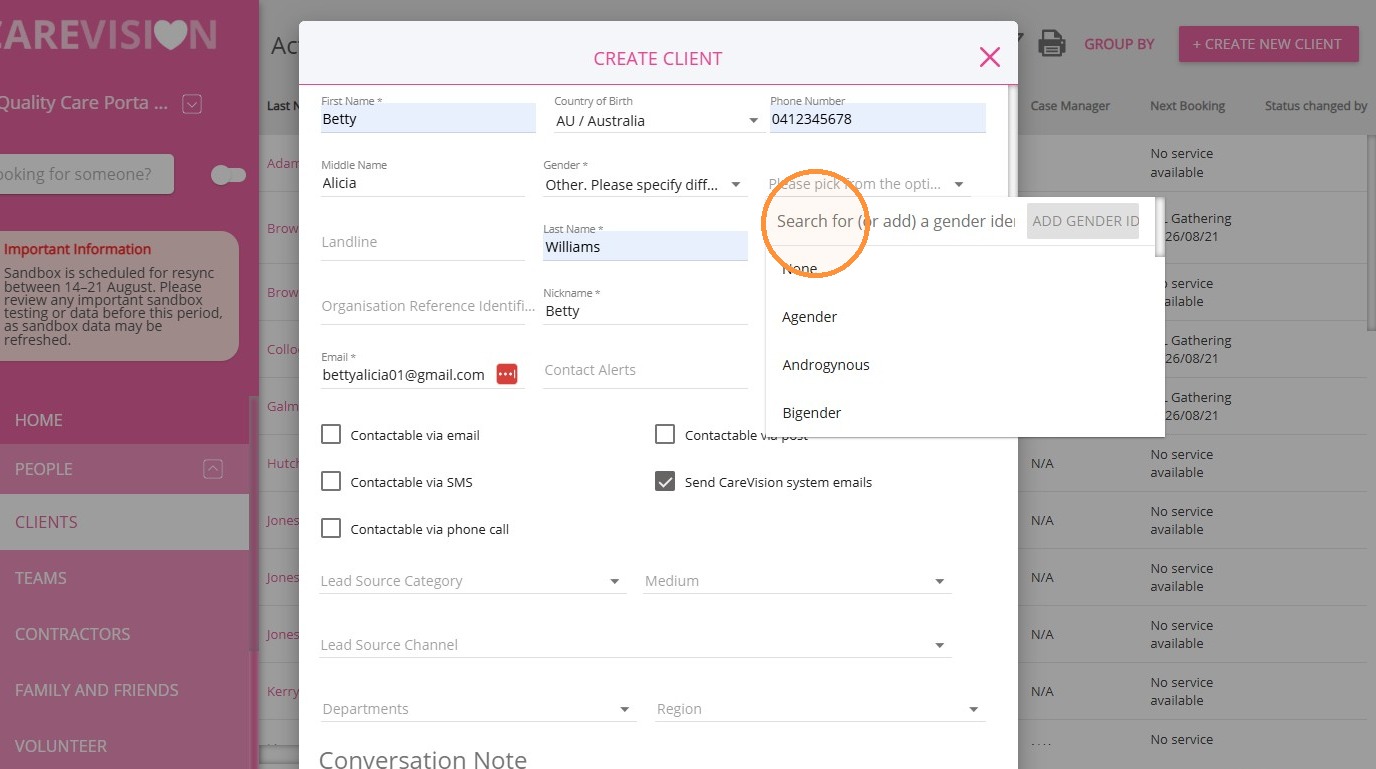Click the Nickname field

(645, 311)
